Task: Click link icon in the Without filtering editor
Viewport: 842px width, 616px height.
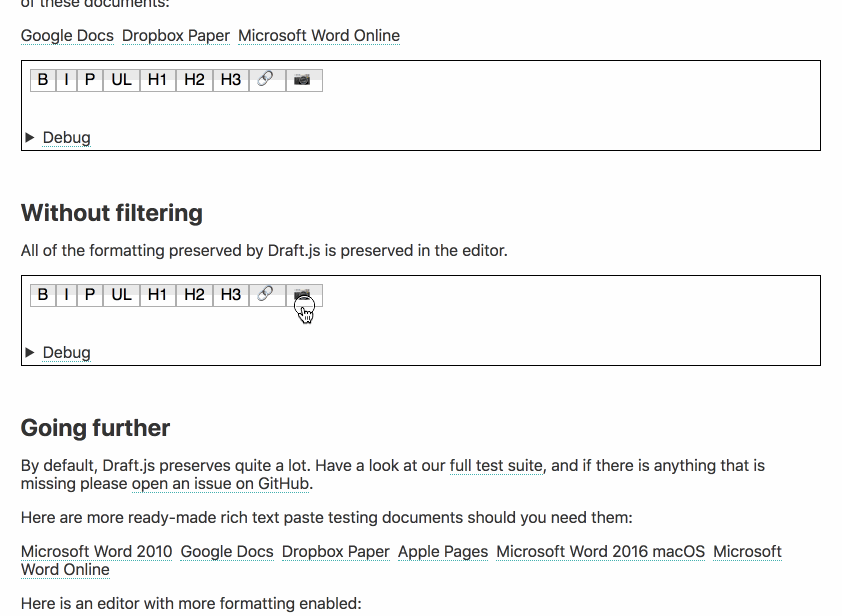Action: (267, 295)
